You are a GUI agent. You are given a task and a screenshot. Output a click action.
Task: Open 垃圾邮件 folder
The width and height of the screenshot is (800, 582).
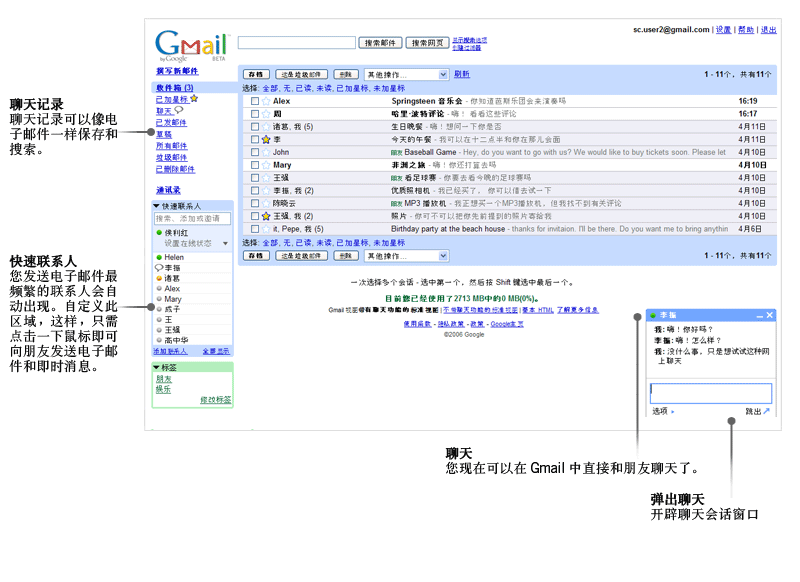(x=171, y=158)
